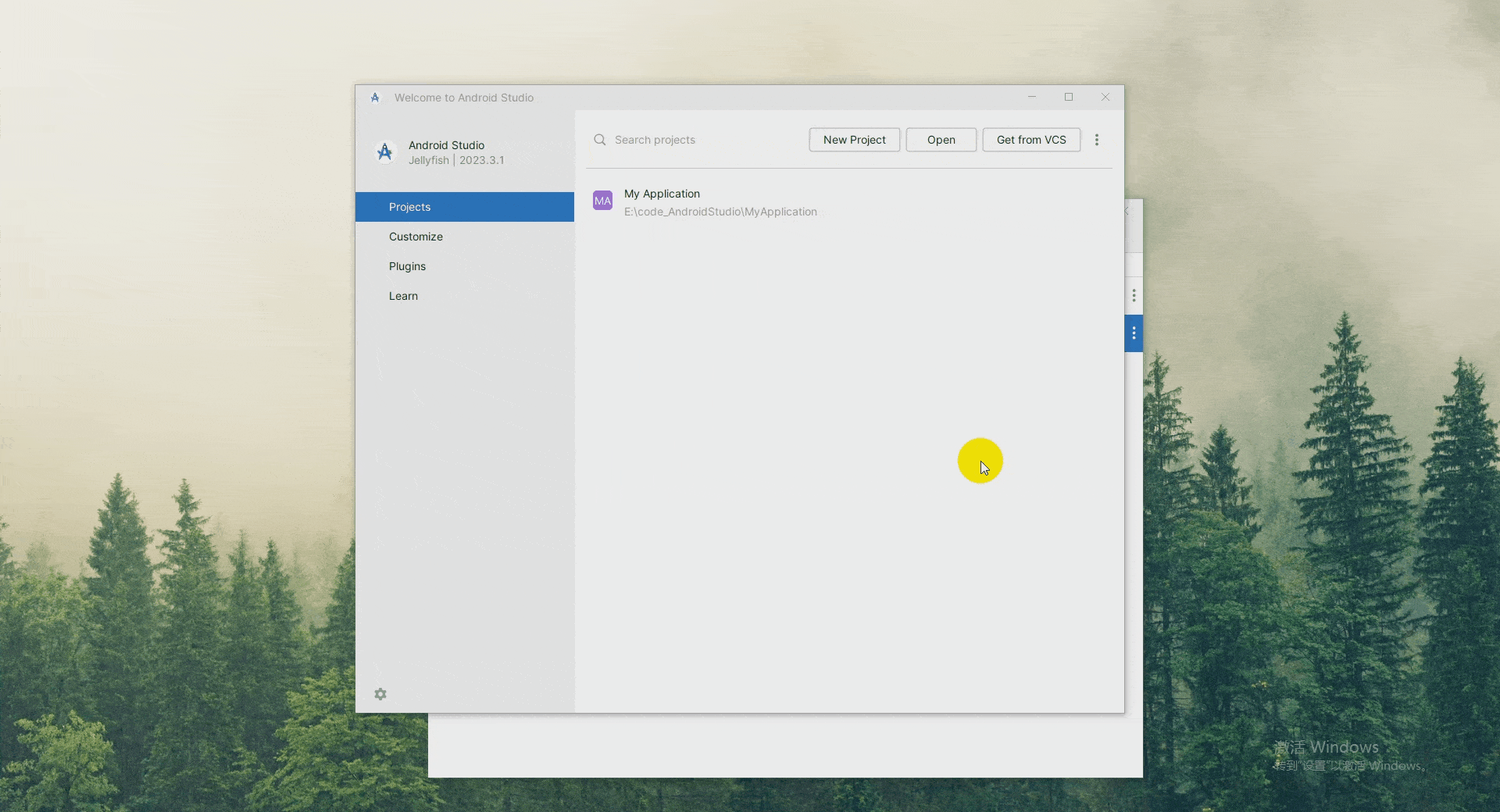Click the E:\code_AndroidStudio\MyApplication path
This screenshot has height=812, width=1500.
click(x=720, y=212)
